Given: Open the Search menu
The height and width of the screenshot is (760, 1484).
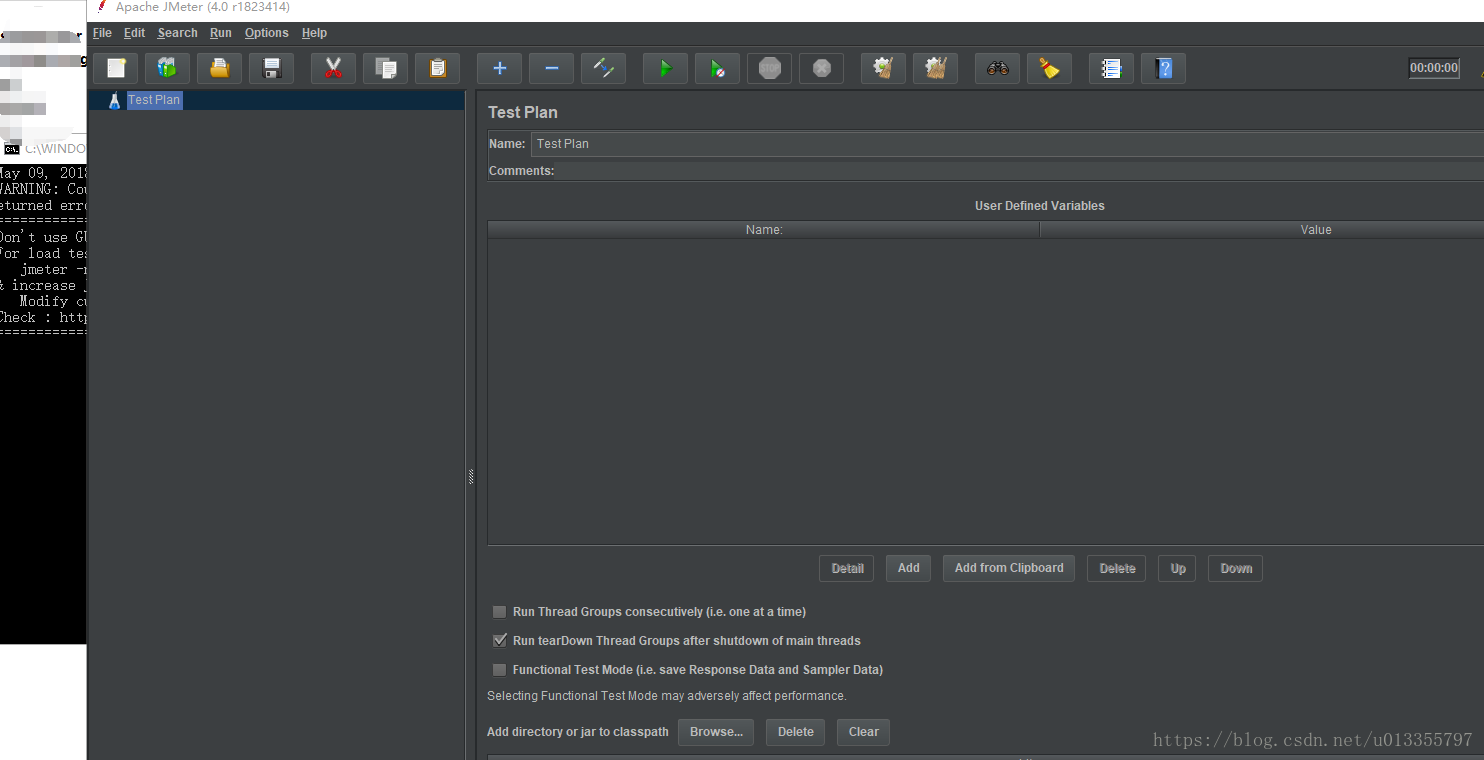Looking at the screenshot, I should click(177, 33).
